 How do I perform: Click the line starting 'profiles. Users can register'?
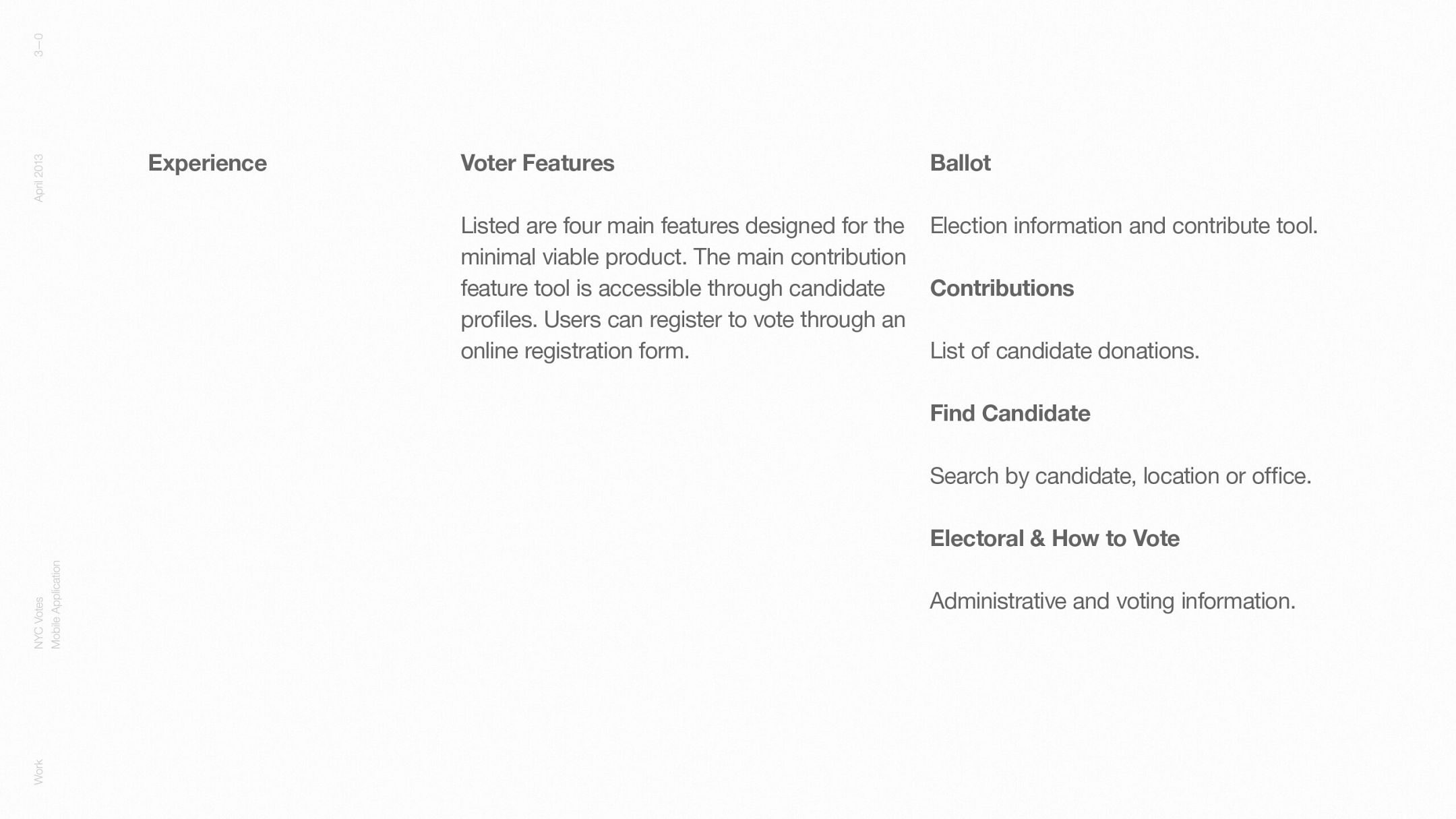682,320
